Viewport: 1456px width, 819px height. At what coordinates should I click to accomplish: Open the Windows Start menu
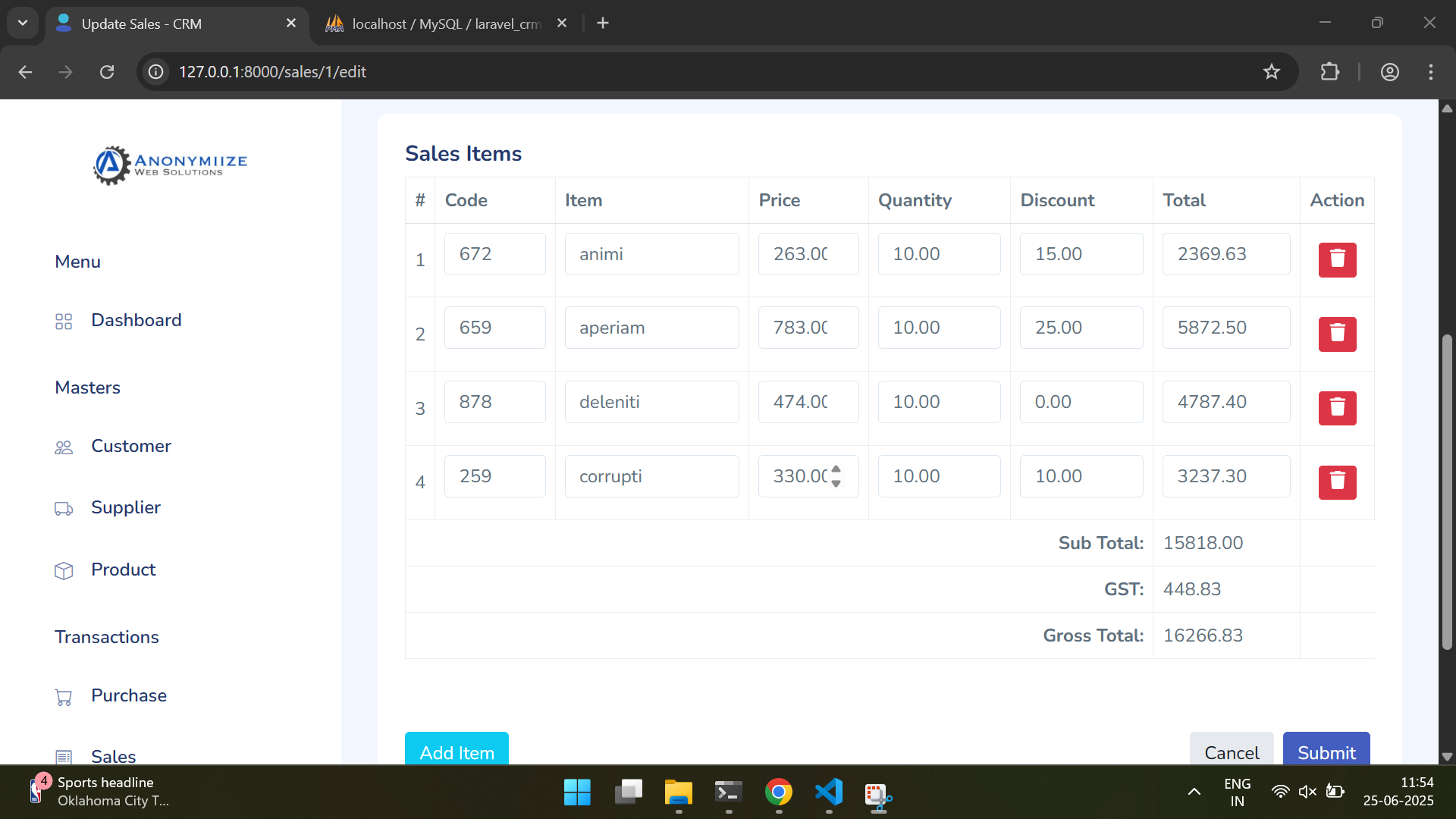pyautogui.click(x=577, y=792)
